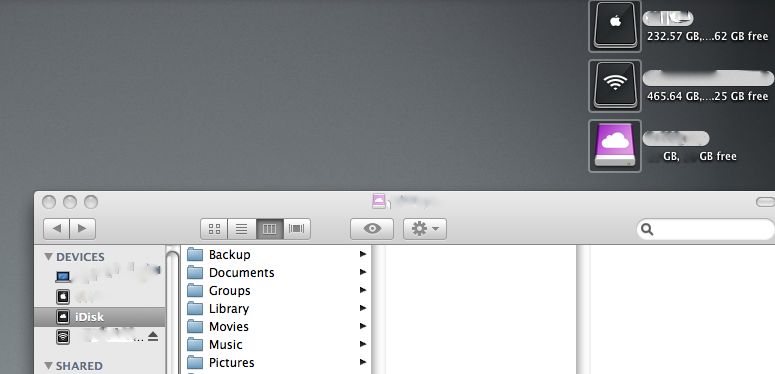Open the Apple hard drive desktop icon
This screenshot has width=775, height=374.
click(615, 26)
